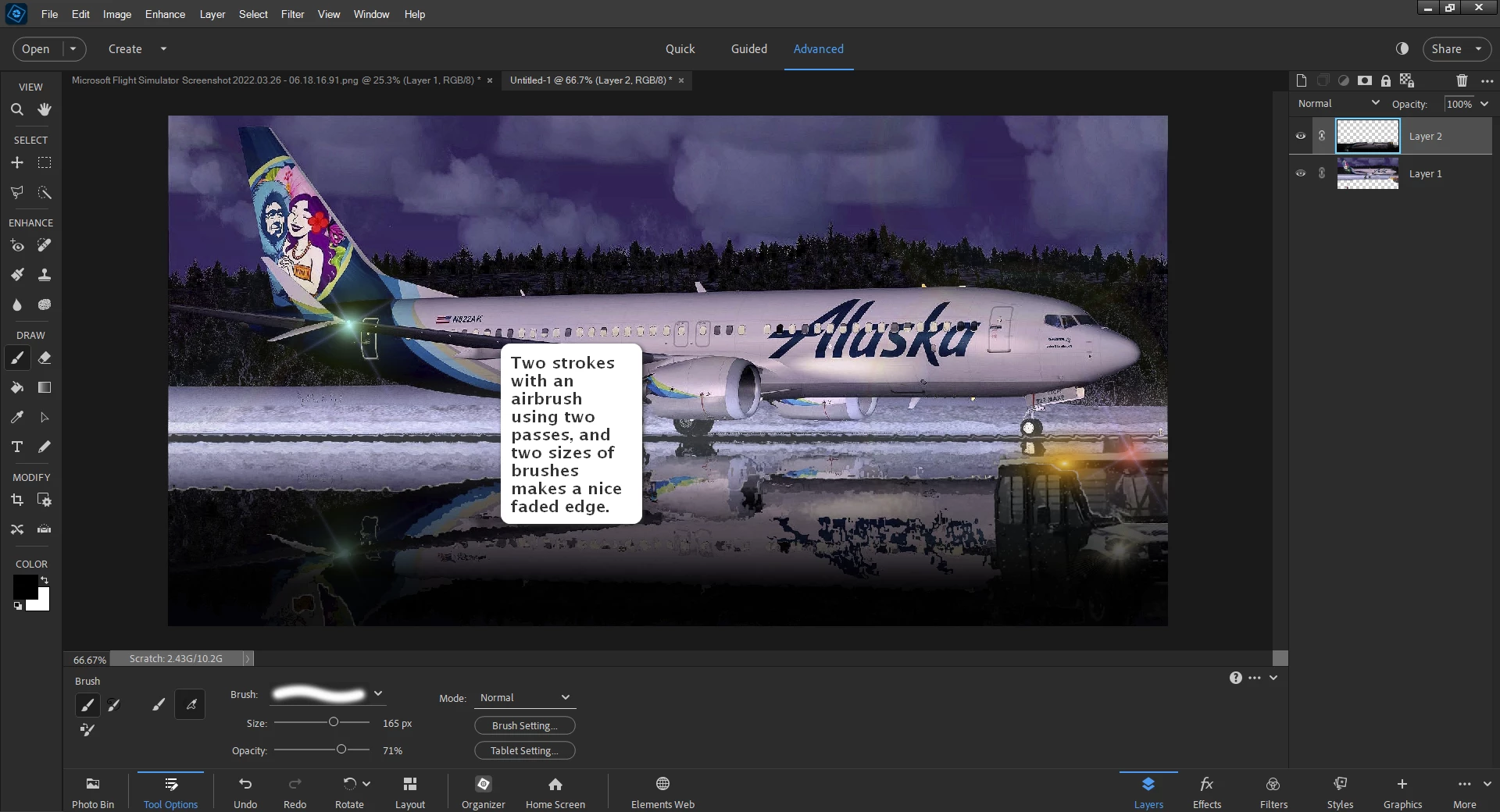
Task: Expand the Share dropdown arrow
Action: (x=1478, y=48)
